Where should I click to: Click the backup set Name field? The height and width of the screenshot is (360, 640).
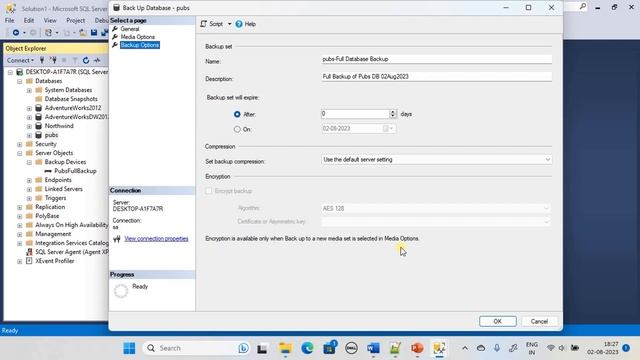pos(436,59)
